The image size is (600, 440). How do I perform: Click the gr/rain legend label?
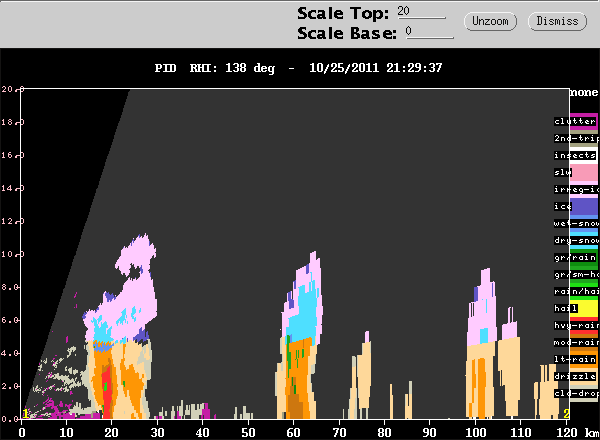pyautogui.click(x=575, y=257)
